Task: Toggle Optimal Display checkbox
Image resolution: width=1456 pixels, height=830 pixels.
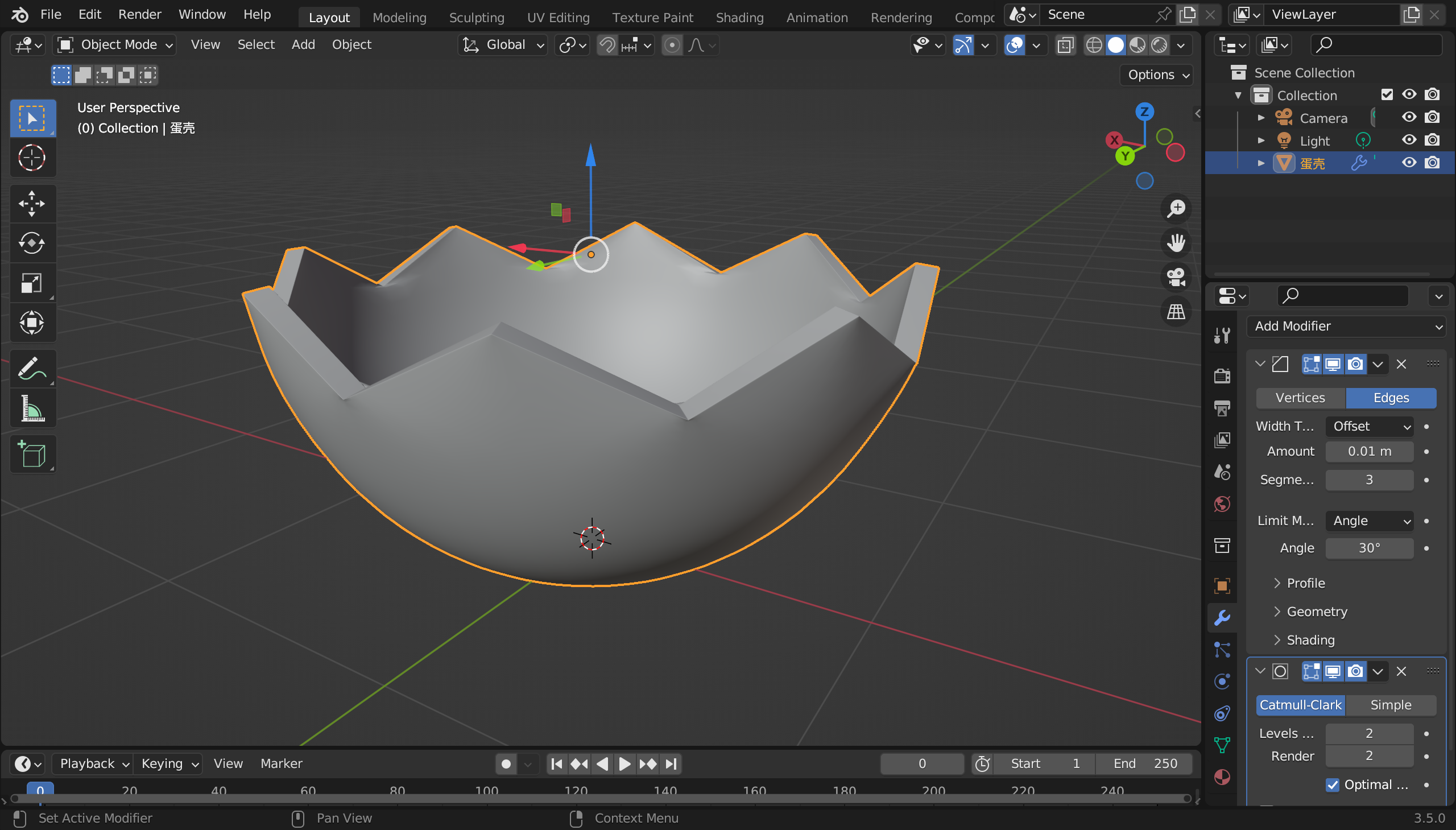Action: 1333,785
